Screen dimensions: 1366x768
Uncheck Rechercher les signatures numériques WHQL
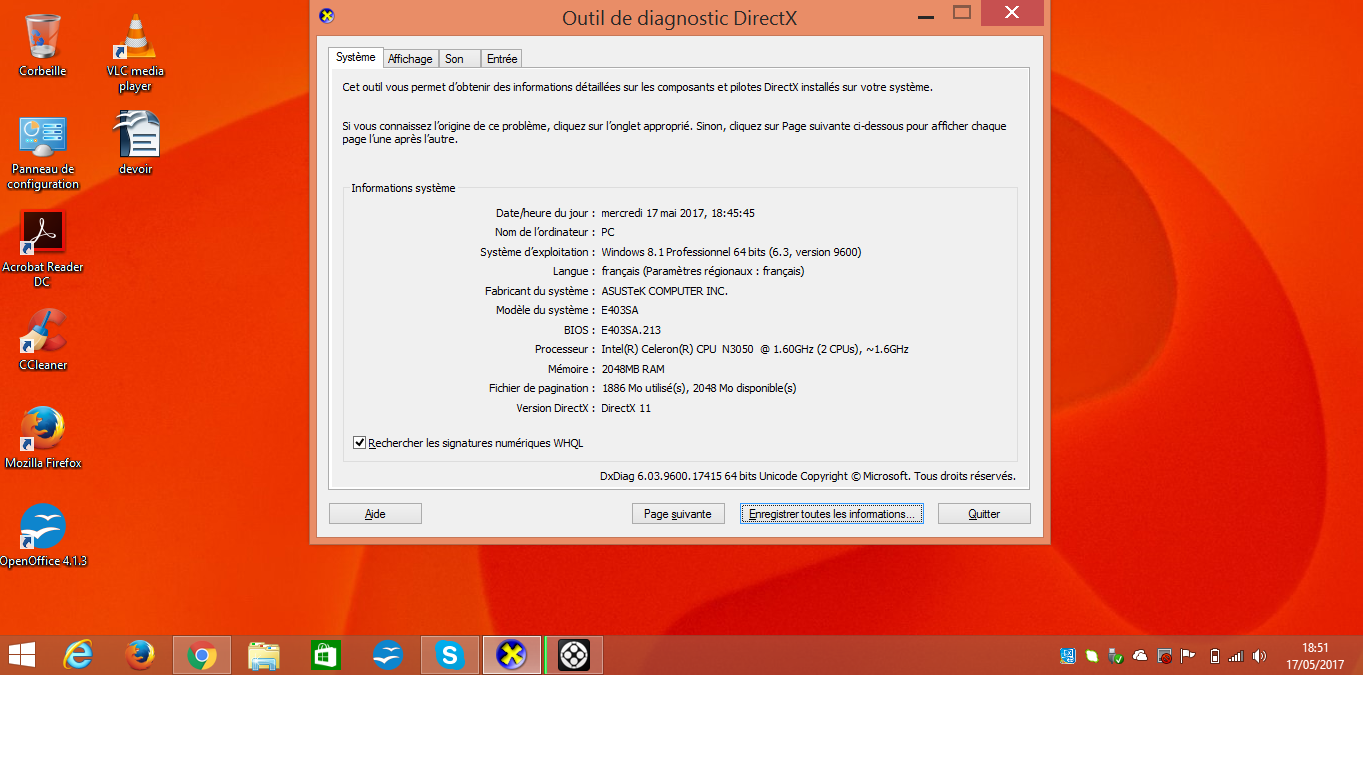[x=360, y=442]
